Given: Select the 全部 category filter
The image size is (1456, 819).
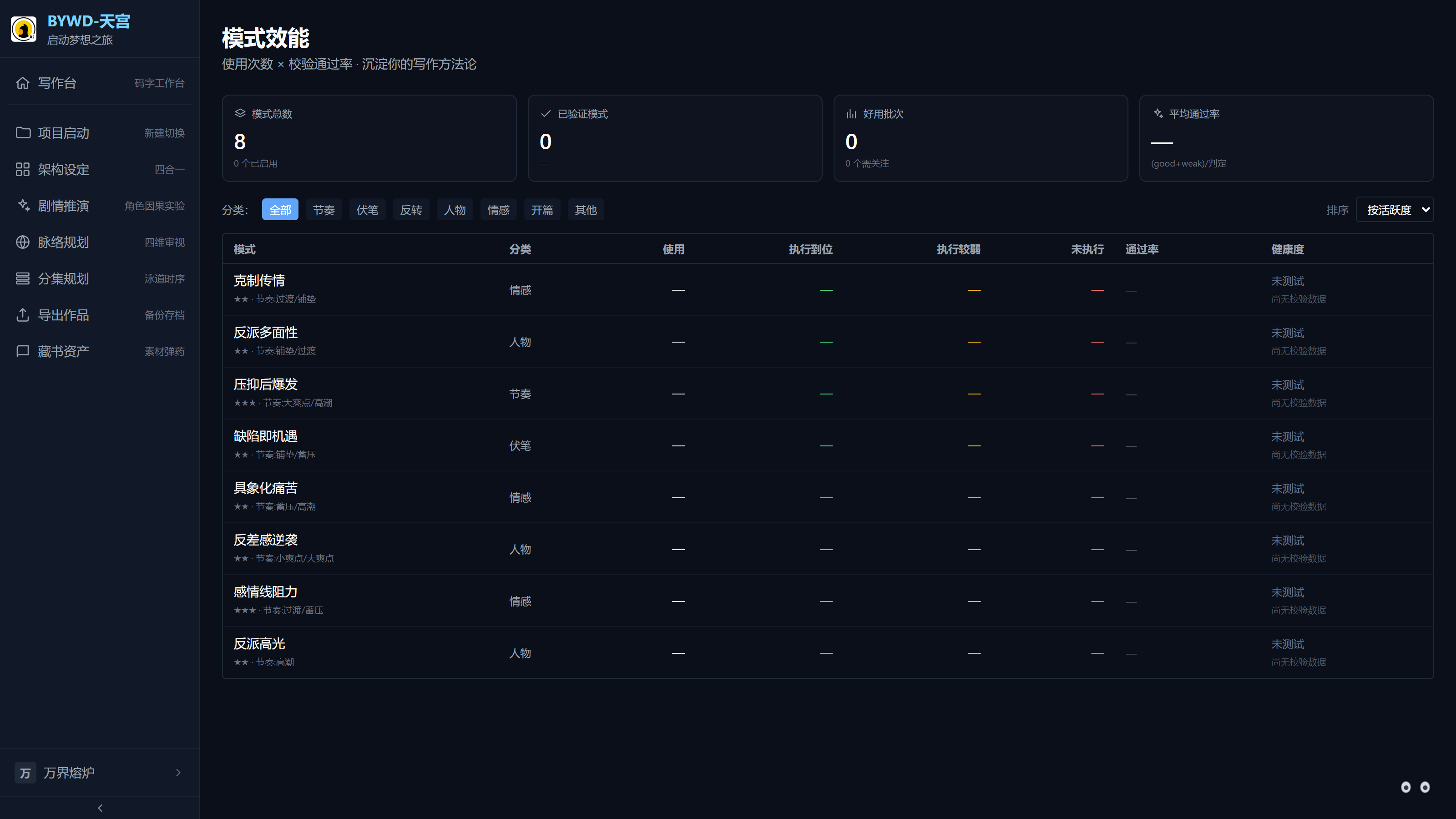Looking at the screenshot, I should point(280,210).
